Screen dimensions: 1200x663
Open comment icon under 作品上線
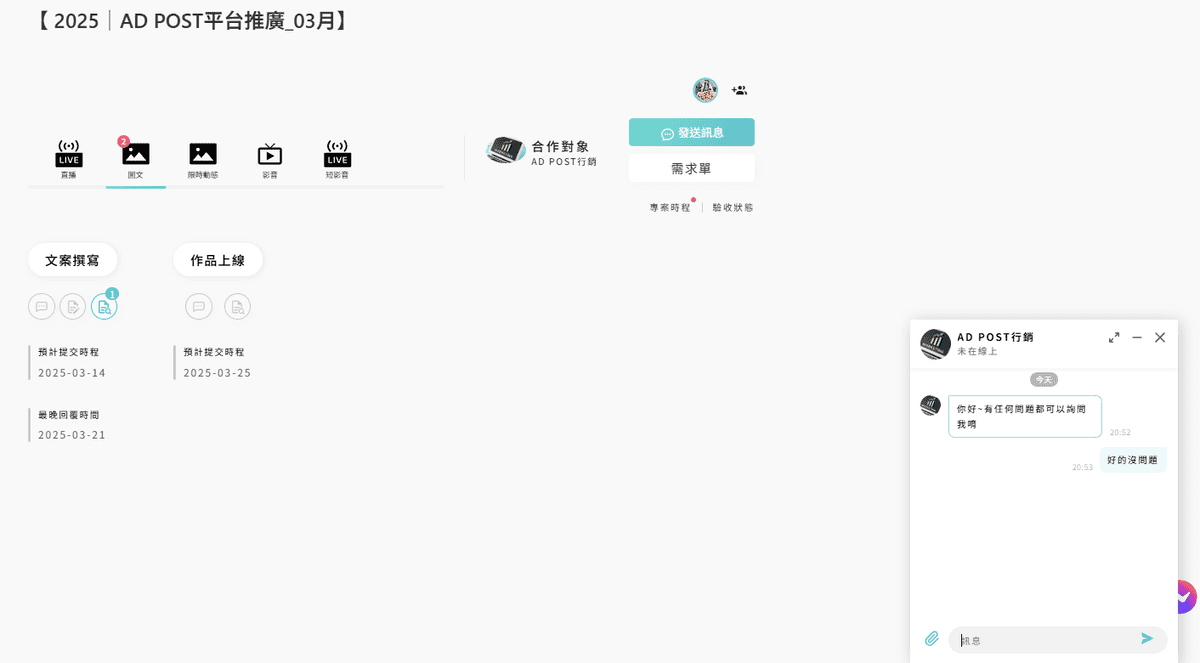[x=198, y=307]
